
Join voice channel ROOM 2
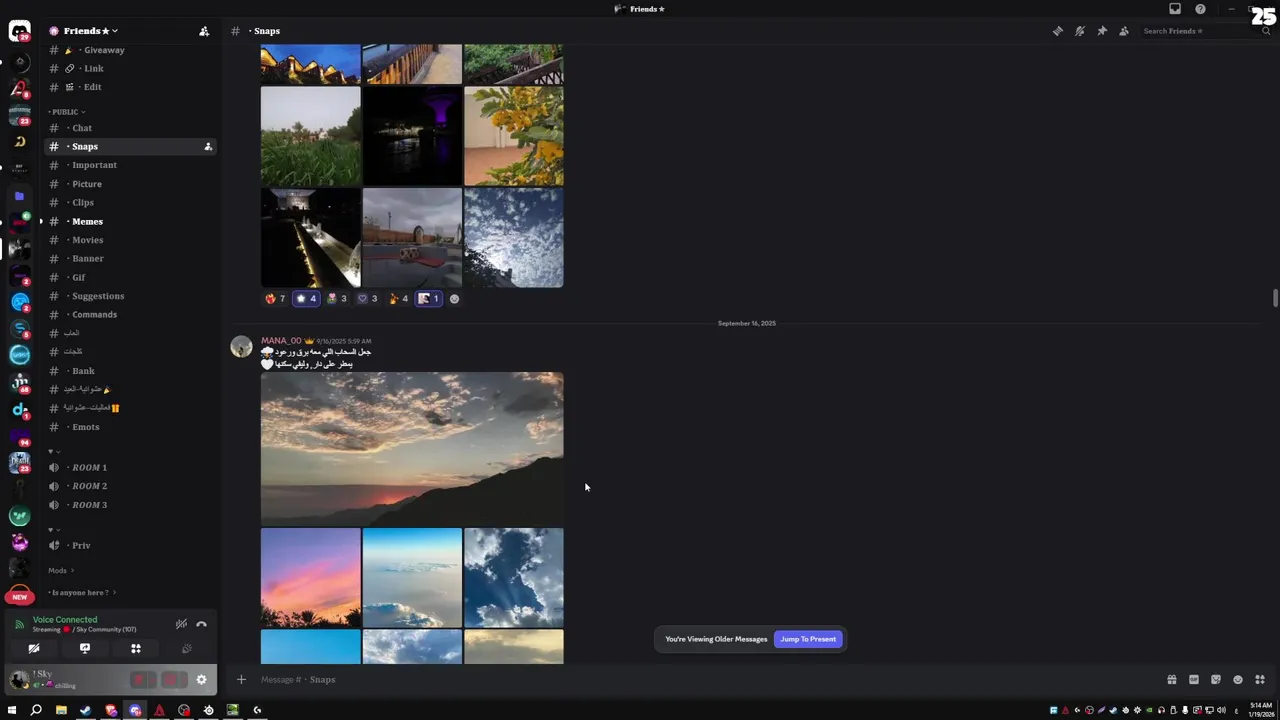(x=130, y=486)
